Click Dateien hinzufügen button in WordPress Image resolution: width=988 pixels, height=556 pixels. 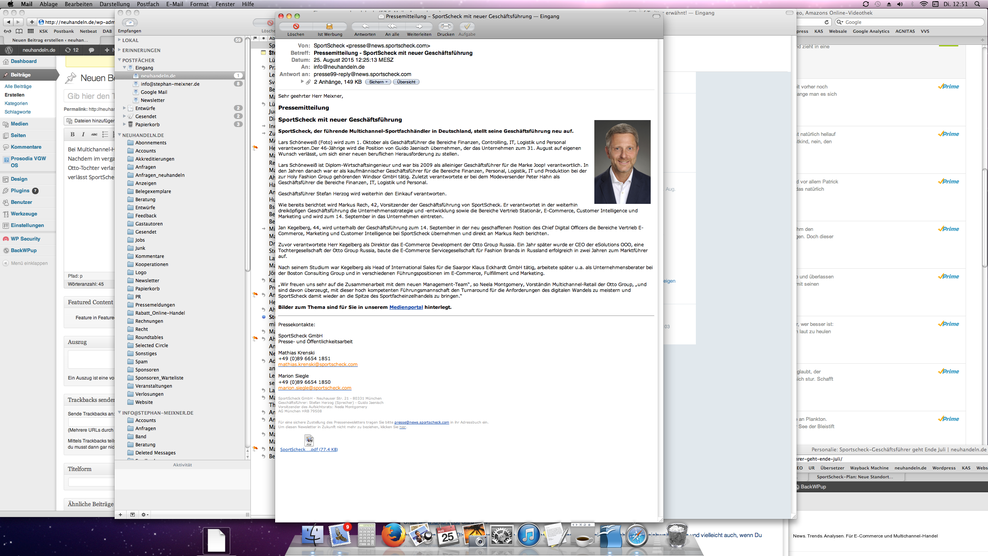(x=90, y=120)
